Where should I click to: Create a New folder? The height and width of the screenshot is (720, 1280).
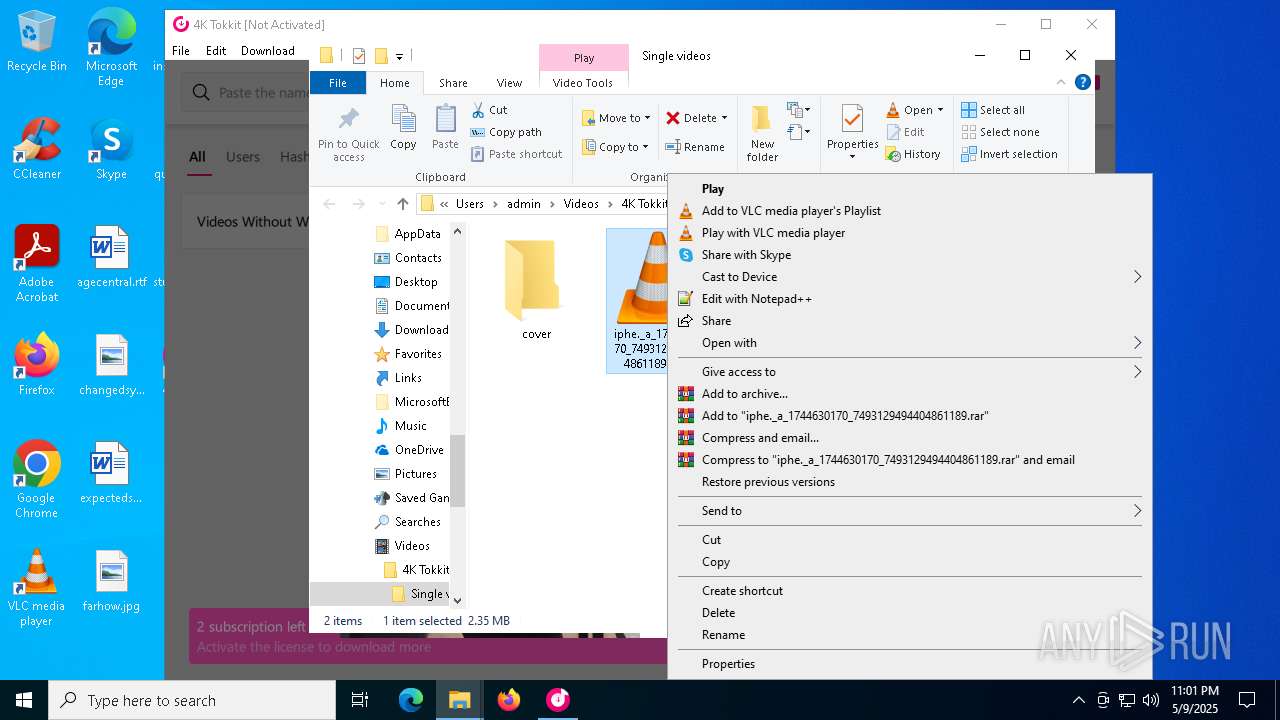click(x=762, y=133)
